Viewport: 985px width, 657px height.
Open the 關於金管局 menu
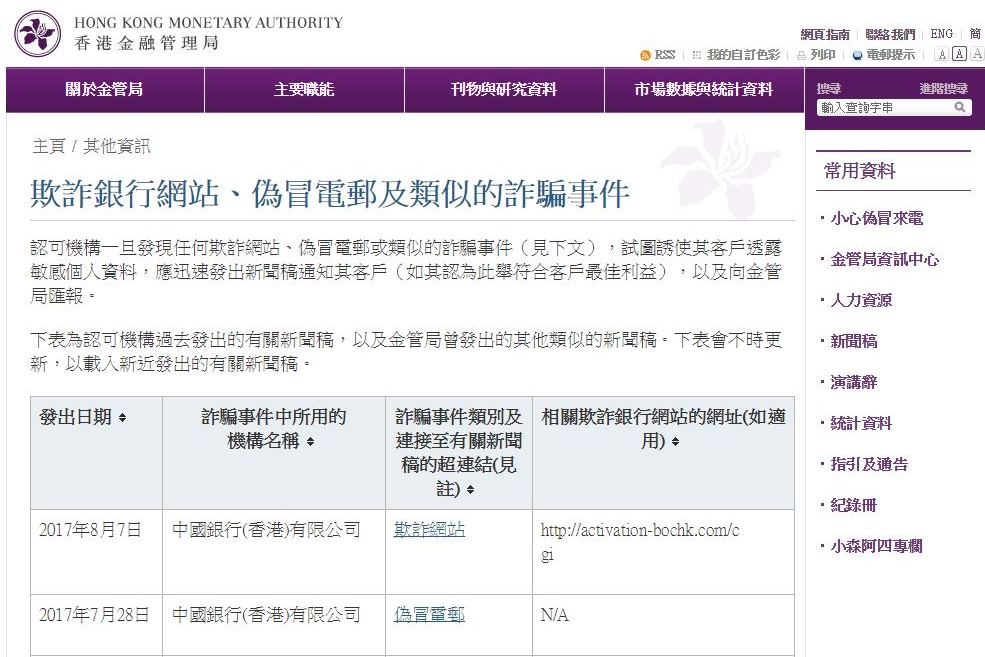pyautogui.click(x=104, y=90)
